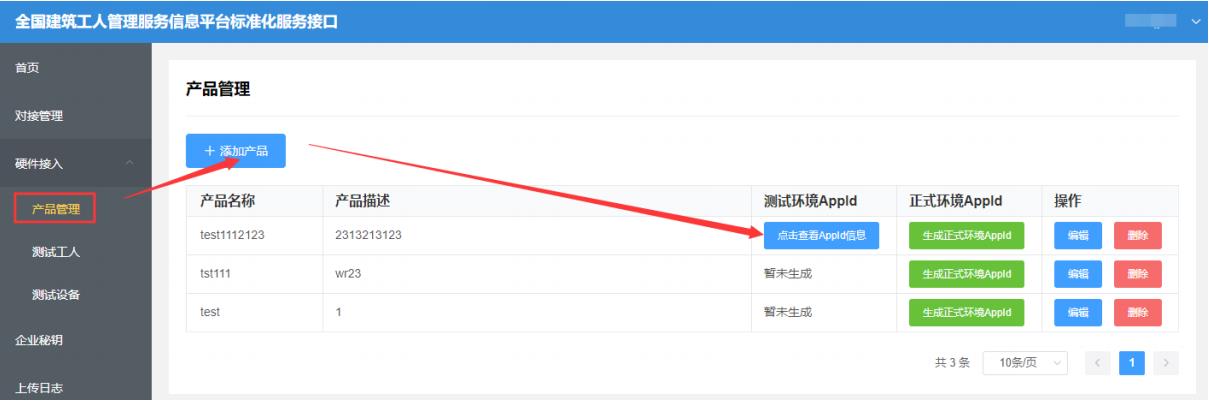The width and height of the screenshot is (1209, 403).
Task: Select 产品管理 in the sidebar
Action: pos(56,209)
